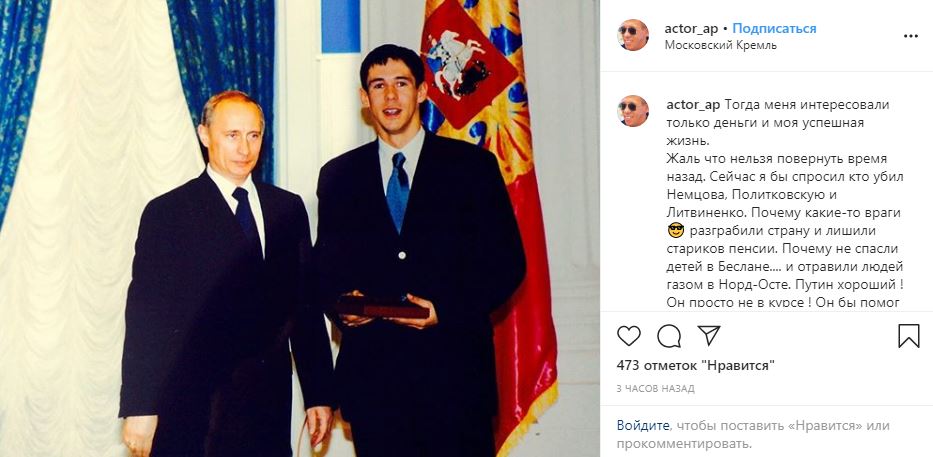The width and height of the screenshot is (933, 457).
Task: Open the profile avatar in the post header
Action: point(633,35)
